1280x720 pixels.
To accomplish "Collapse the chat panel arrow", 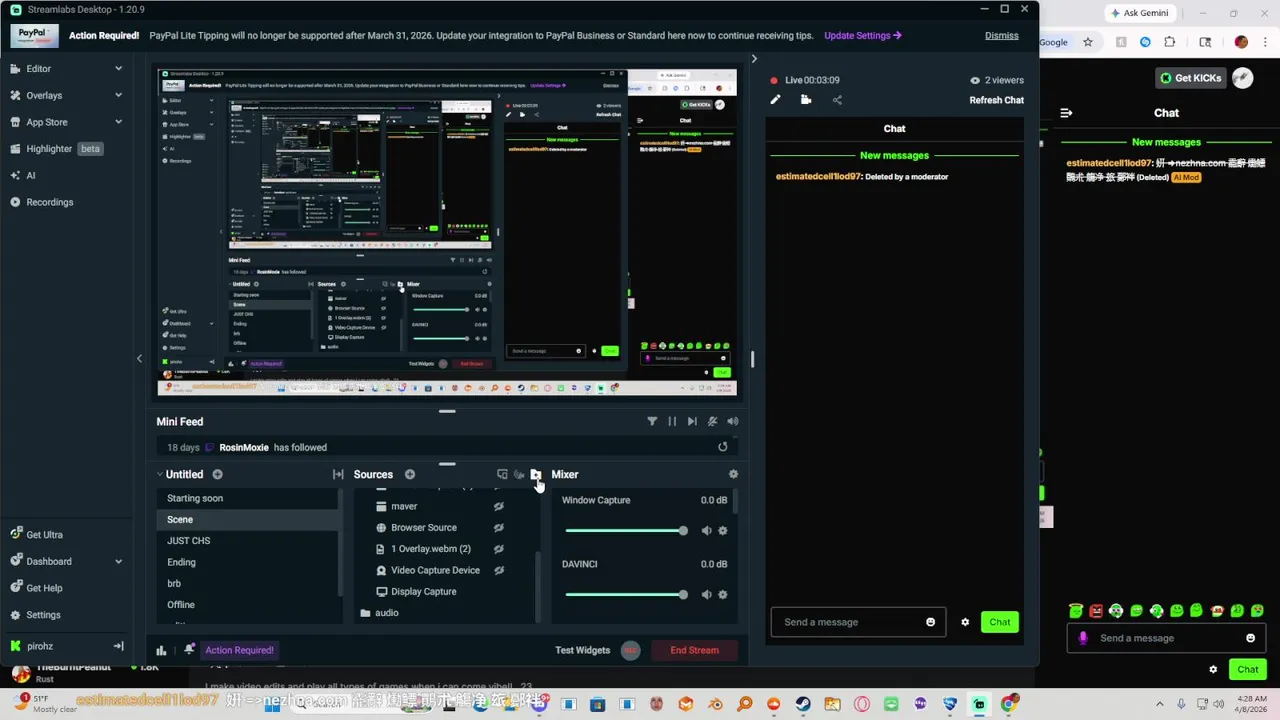I will (x=754, y=59).
